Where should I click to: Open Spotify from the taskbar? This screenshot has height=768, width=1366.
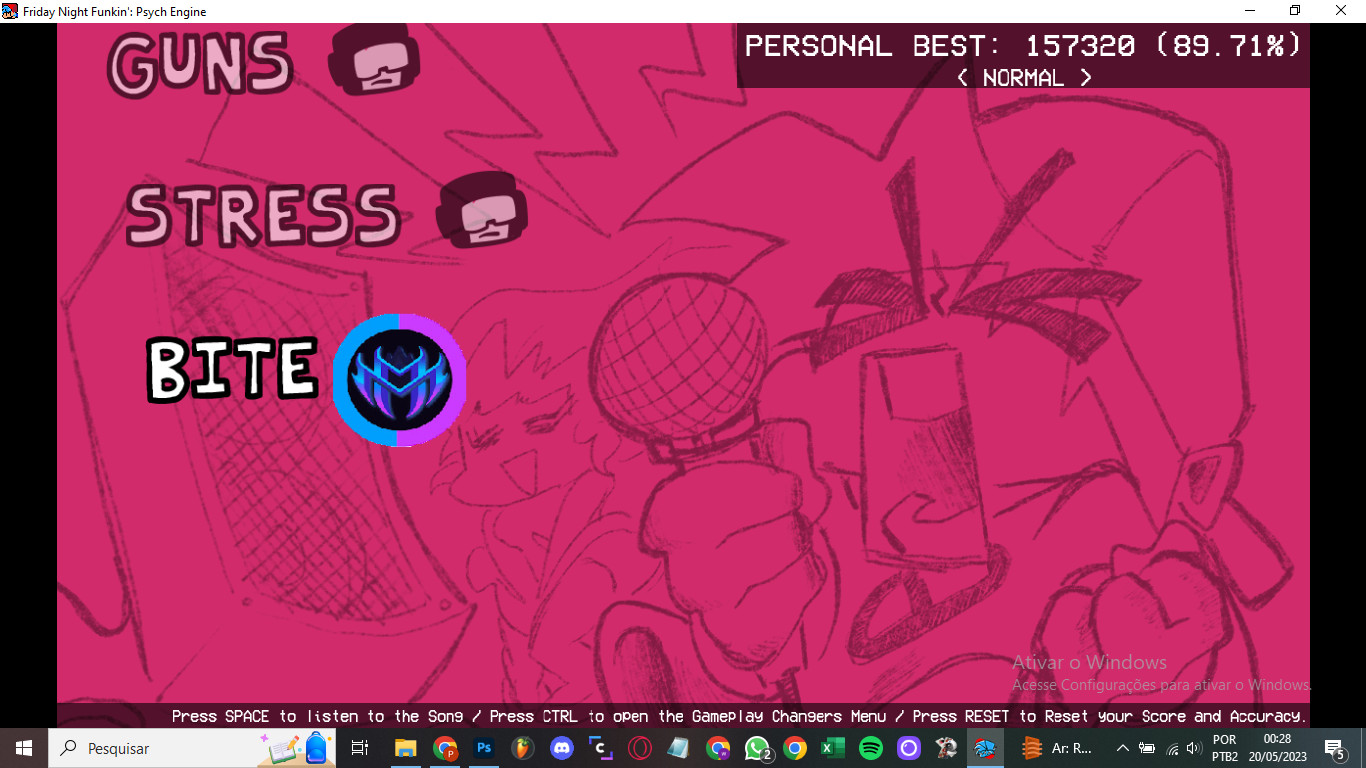[x=871, y=748]
